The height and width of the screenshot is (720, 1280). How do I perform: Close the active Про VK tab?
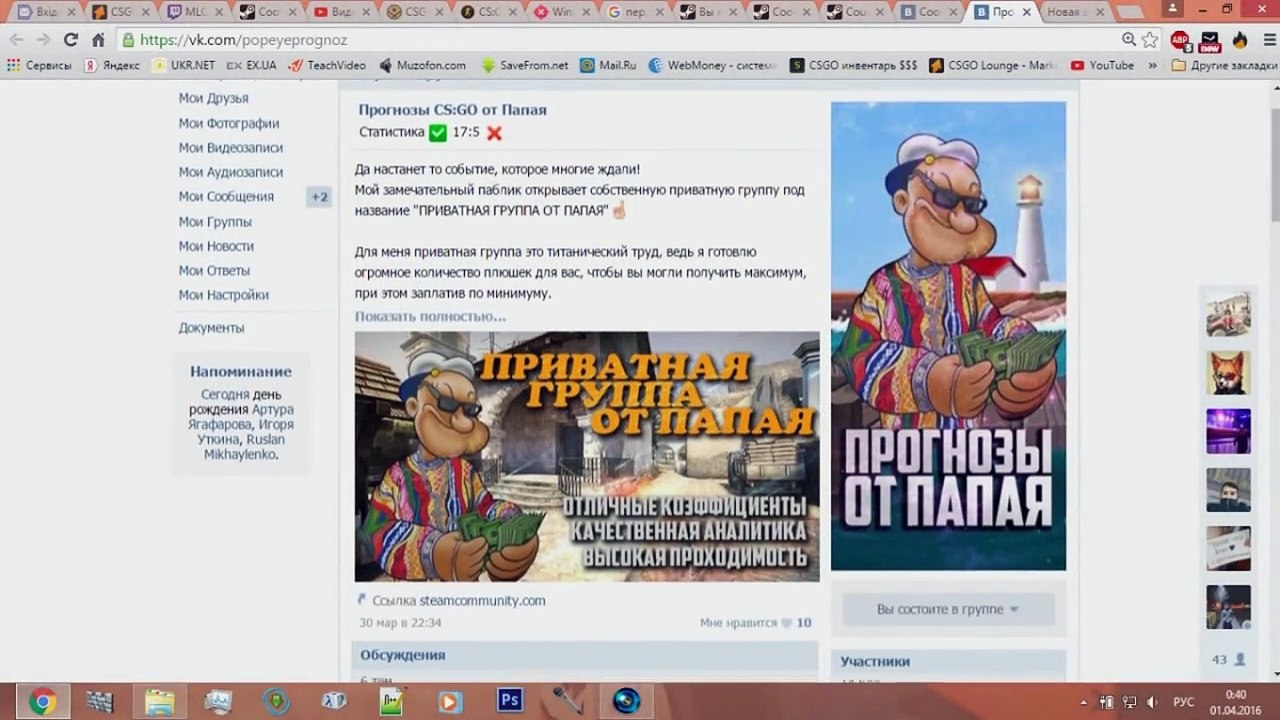click(1026, 12)
